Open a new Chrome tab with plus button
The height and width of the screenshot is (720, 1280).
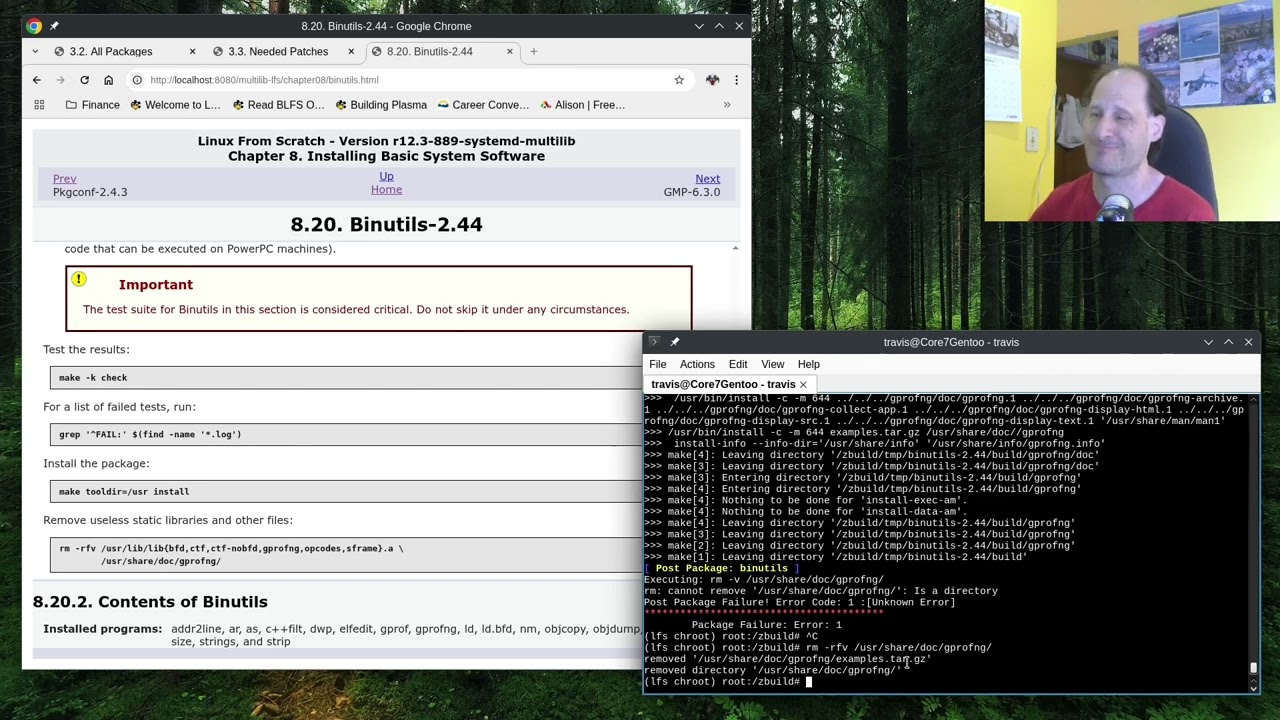[x=533, y=51]
